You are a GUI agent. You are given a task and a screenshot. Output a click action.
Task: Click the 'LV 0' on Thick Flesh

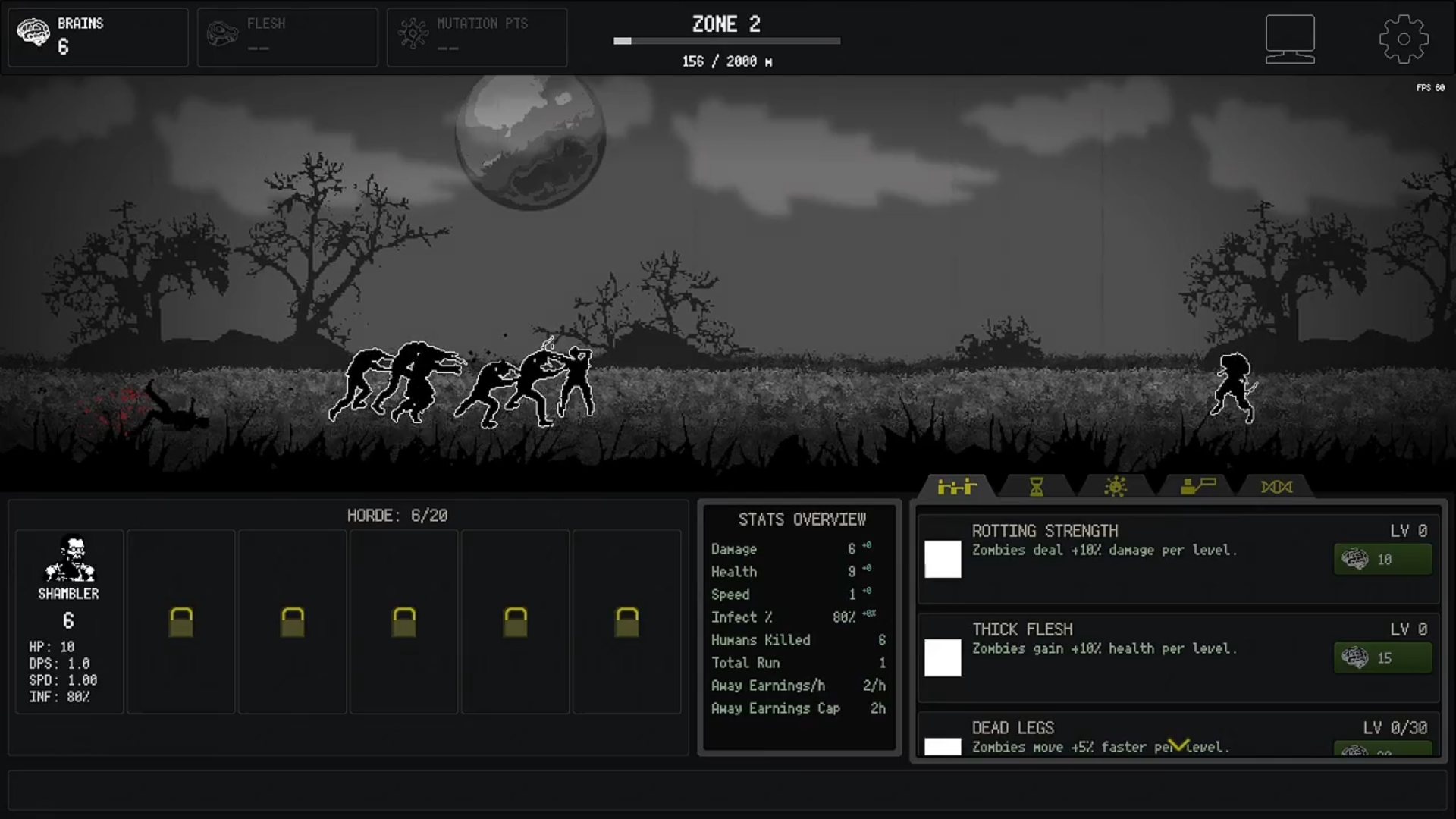point(1409,629)
